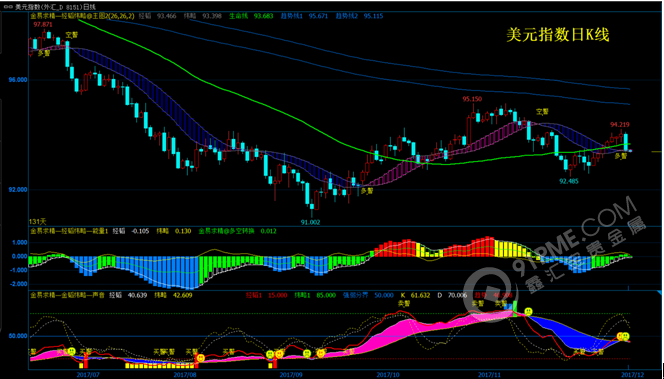This screenshot has height=379, width=664.
Task: Click the 趋势线1 legend label
Action: coord(292,16)
